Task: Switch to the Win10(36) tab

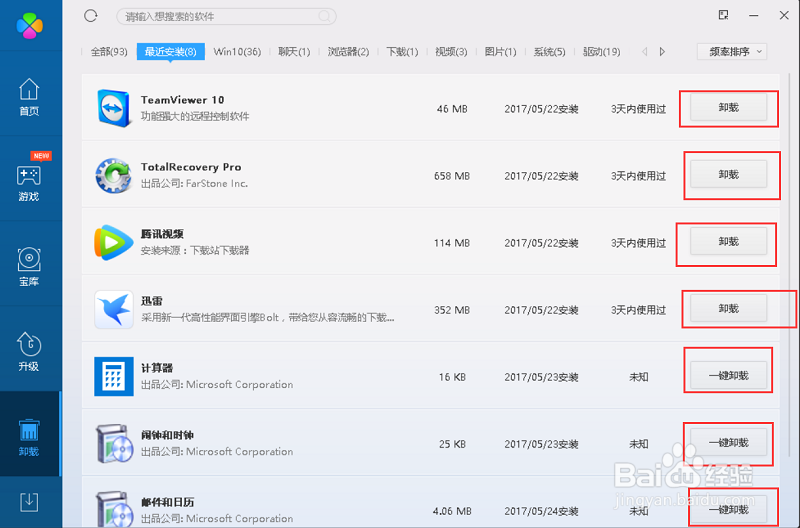Action: [x=237, y=52]
